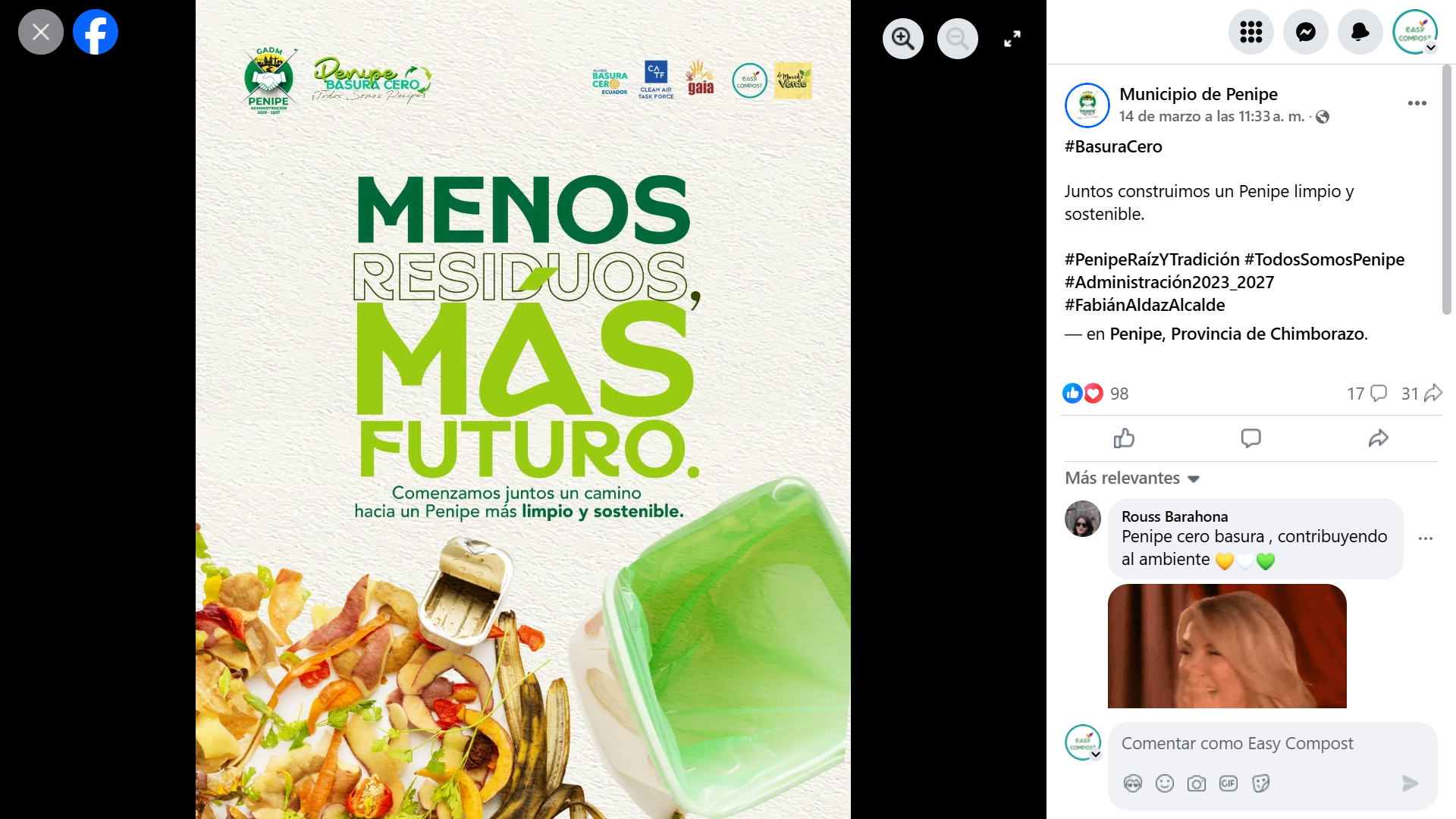The height and width of the screenshot is (819, 1456).
Task: Expand Más relevantes comment sorting
Action: 1132,478
